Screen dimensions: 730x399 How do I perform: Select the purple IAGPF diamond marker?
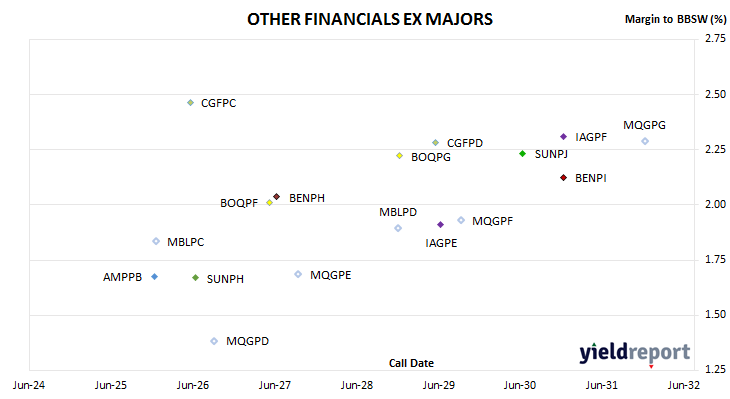point(563,136)
